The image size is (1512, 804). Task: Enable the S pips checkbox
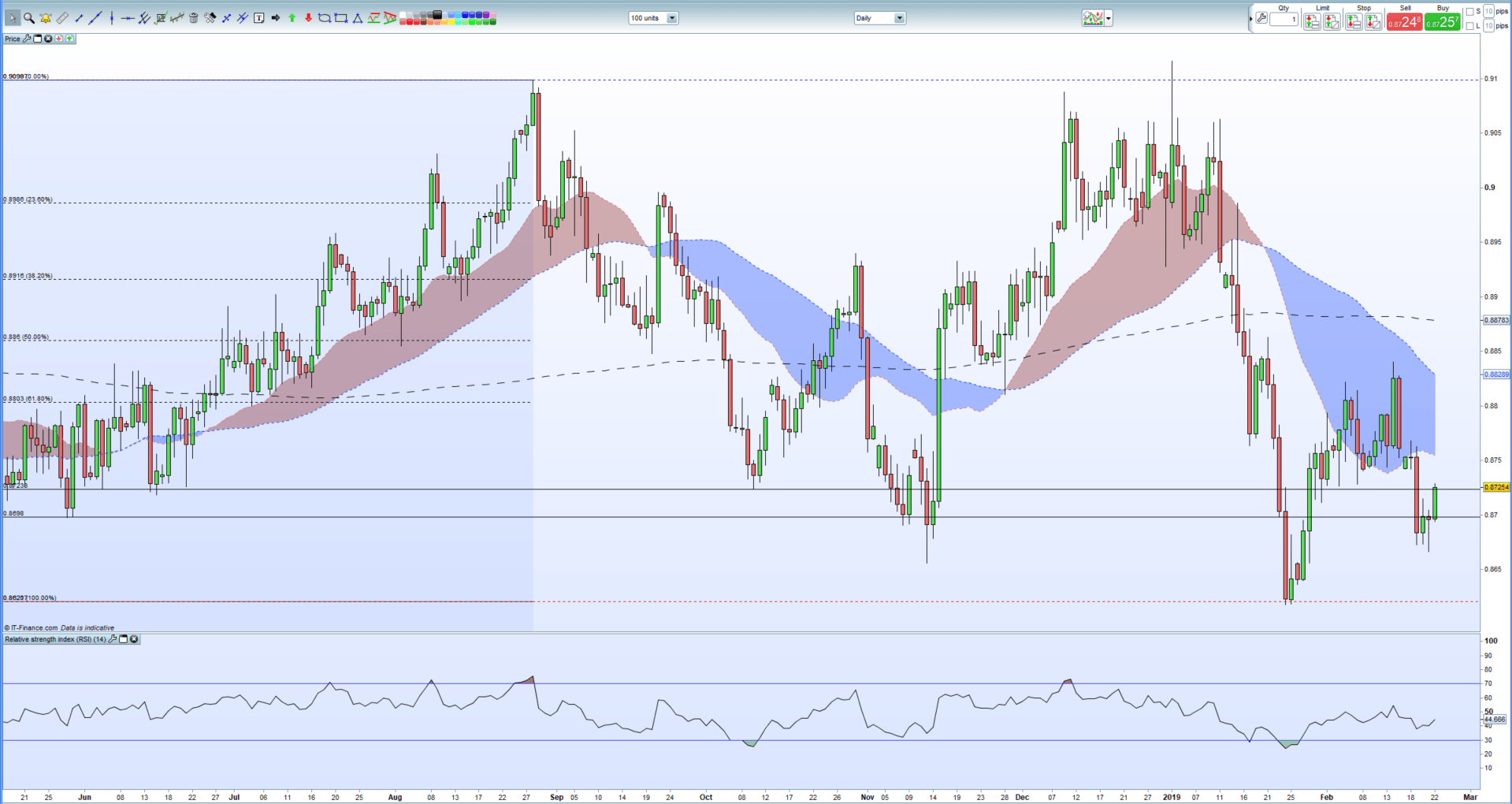click(x=1470, y=12)
